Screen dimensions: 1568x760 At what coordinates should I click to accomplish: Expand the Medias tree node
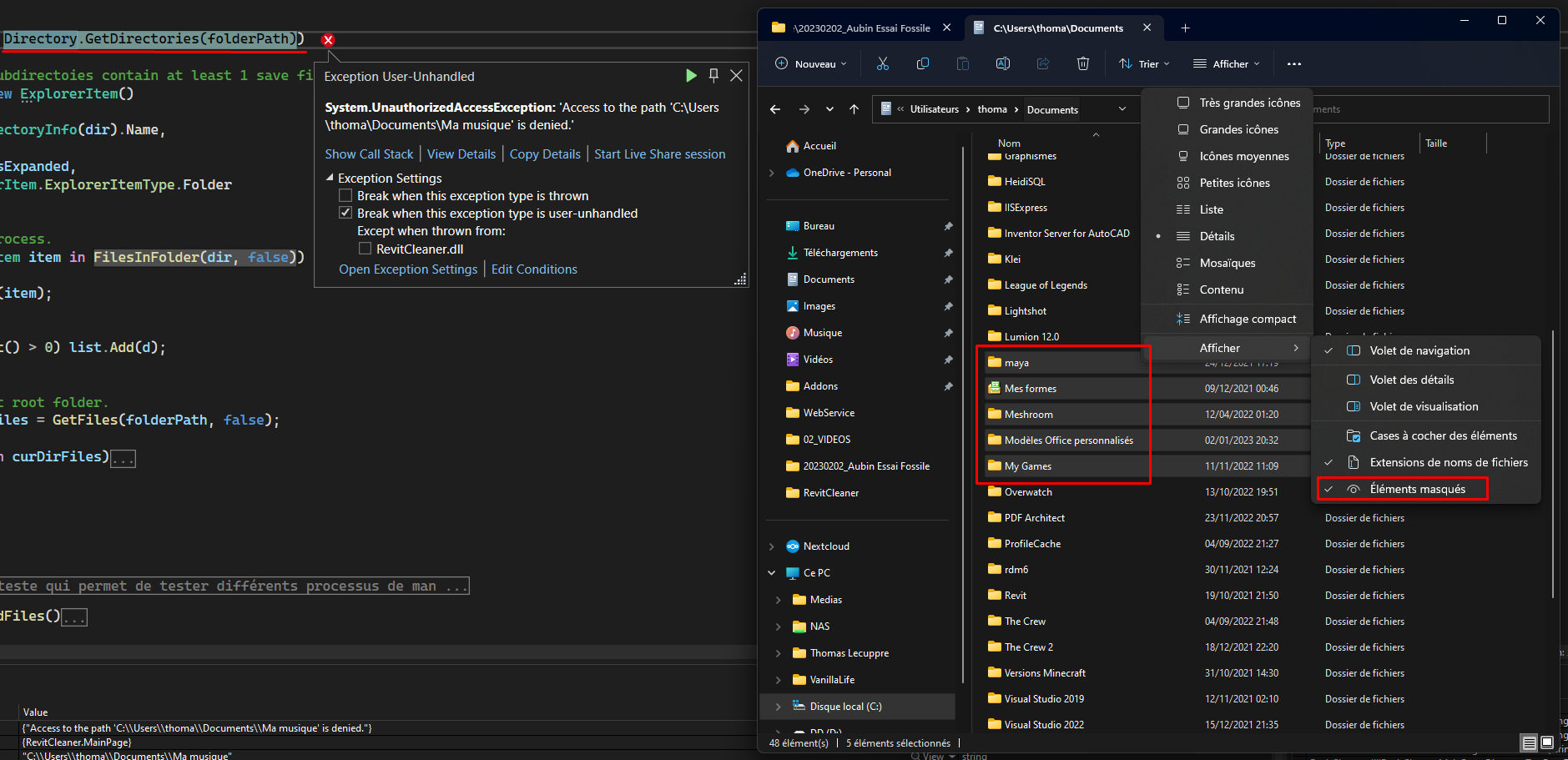[x=779, y=600]
